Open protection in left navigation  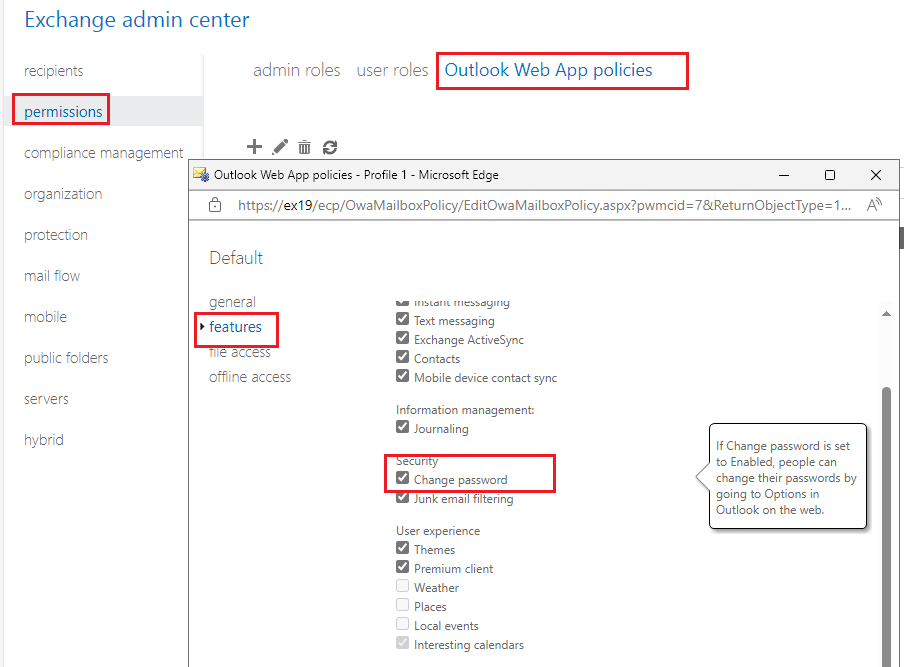click(56, 235)
